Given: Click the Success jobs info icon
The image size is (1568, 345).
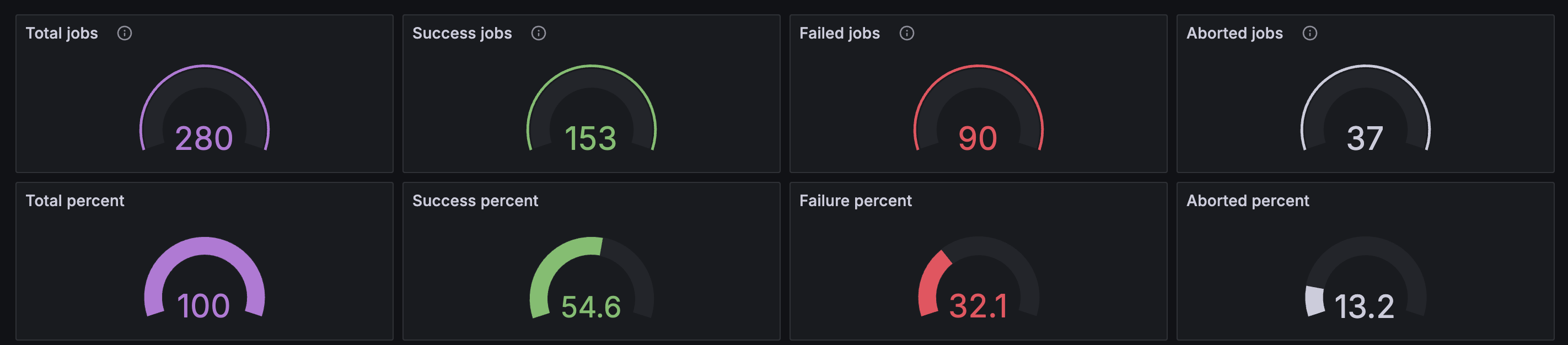Looking at the screenshot, I should point(538,34).
